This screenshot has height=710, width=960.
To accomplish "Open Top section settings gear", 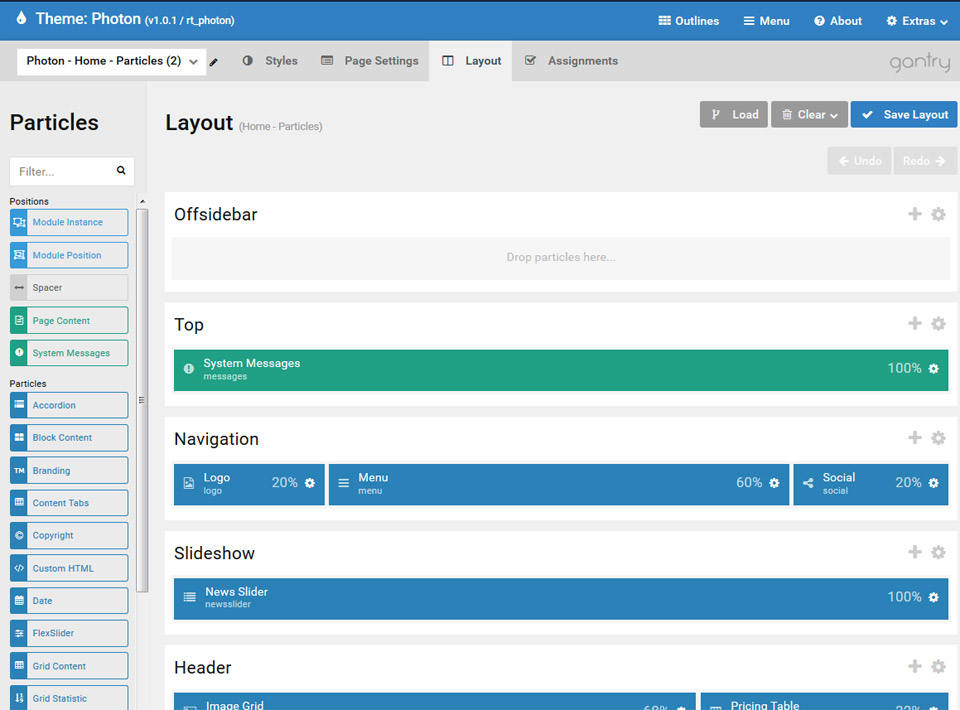I will [938, 324].
